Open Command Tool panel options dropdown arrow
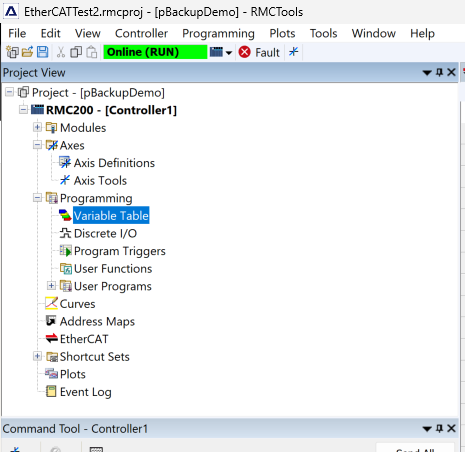Image resolution: width=465 pixels, height=452 pixels. [x=427, y=429]
